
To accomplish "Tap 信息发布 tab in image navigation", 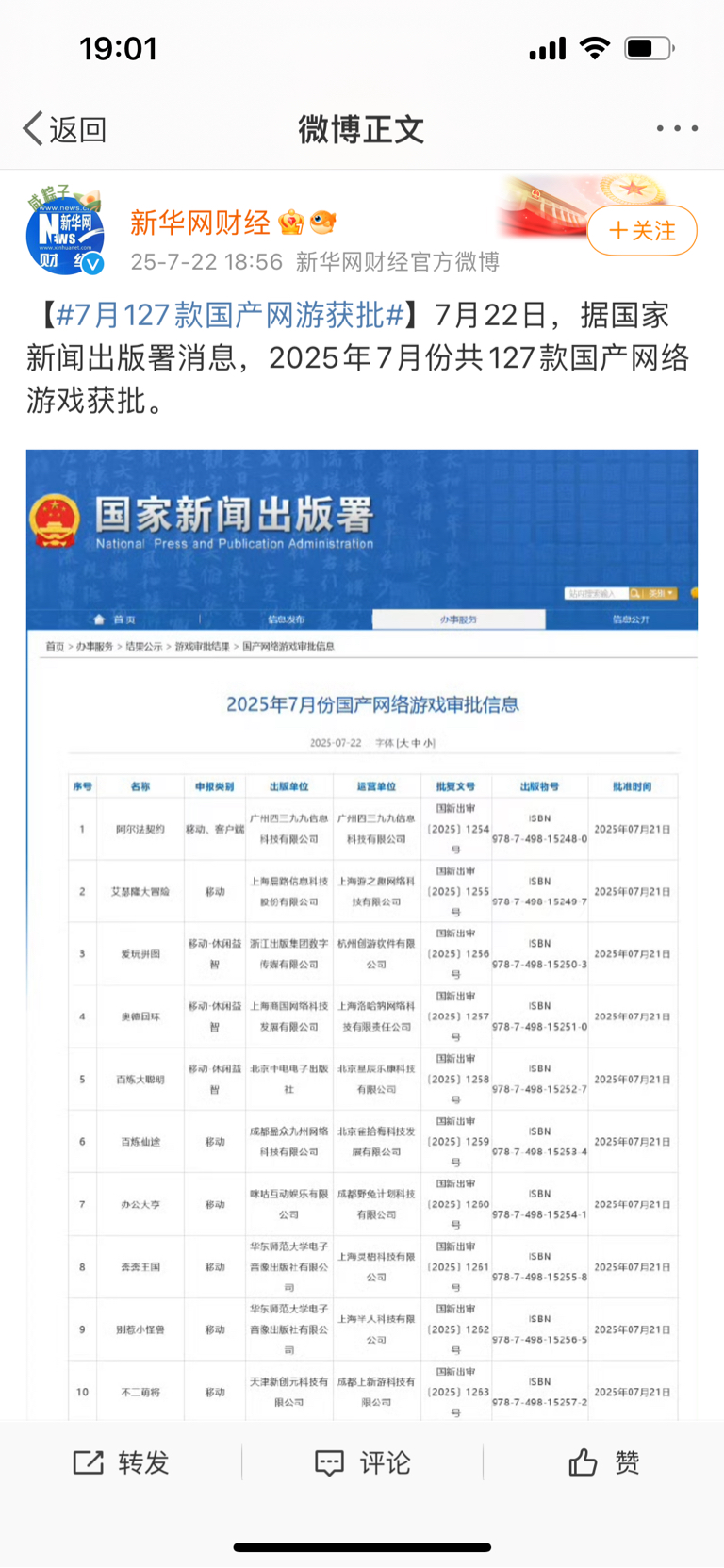I will tap(286, 619).
